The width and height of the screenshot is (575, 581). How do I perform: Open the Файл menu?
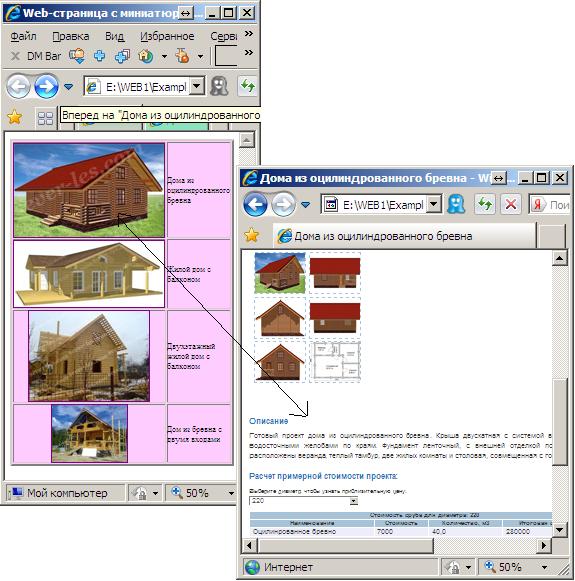click(23, 36)
